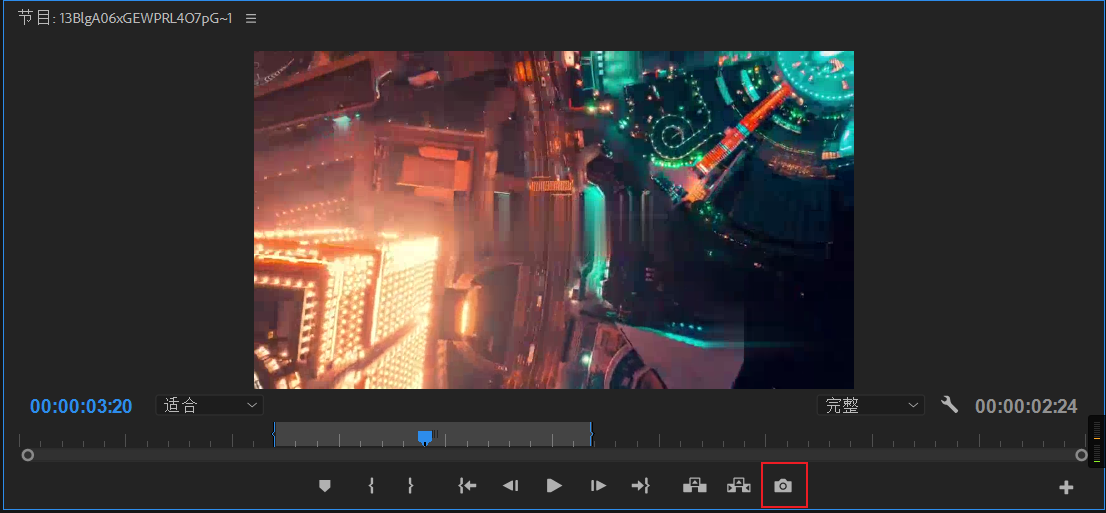
Task: Mark Out point with closing brace
Action: click(410, 485)
